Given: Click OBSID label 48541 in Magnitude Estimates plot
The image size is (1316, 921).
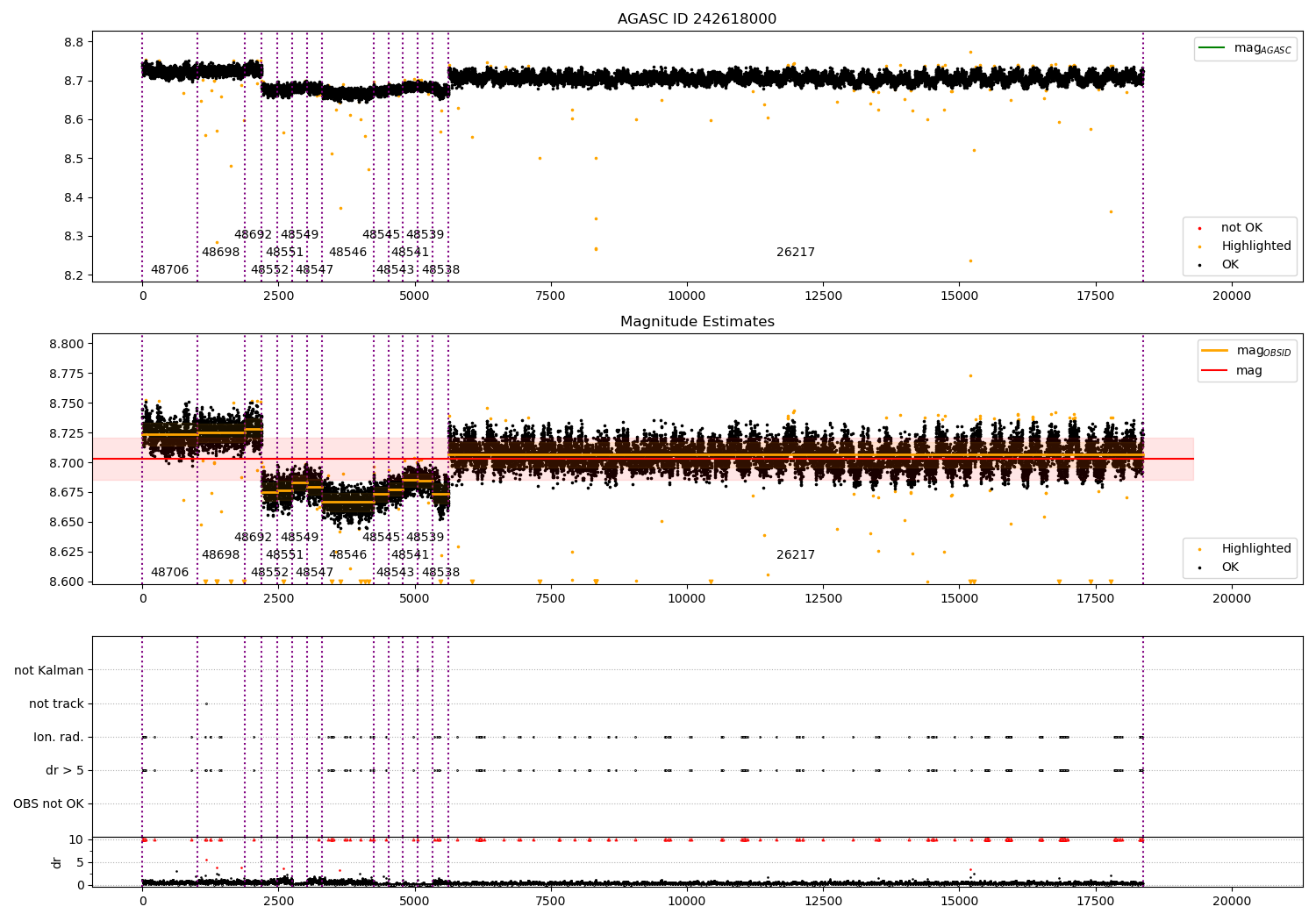Looking at the screenshot, I should pos(410,555).
